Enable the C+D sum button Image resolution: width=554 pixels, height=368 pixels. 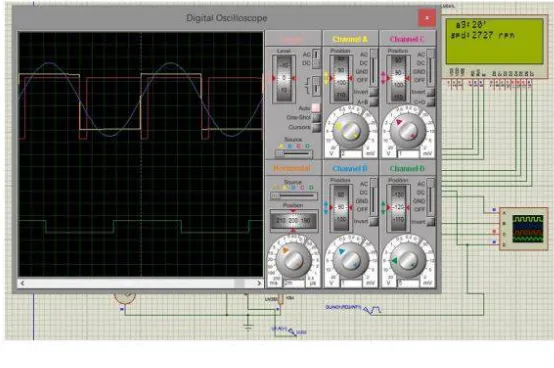tap(430, 102)
